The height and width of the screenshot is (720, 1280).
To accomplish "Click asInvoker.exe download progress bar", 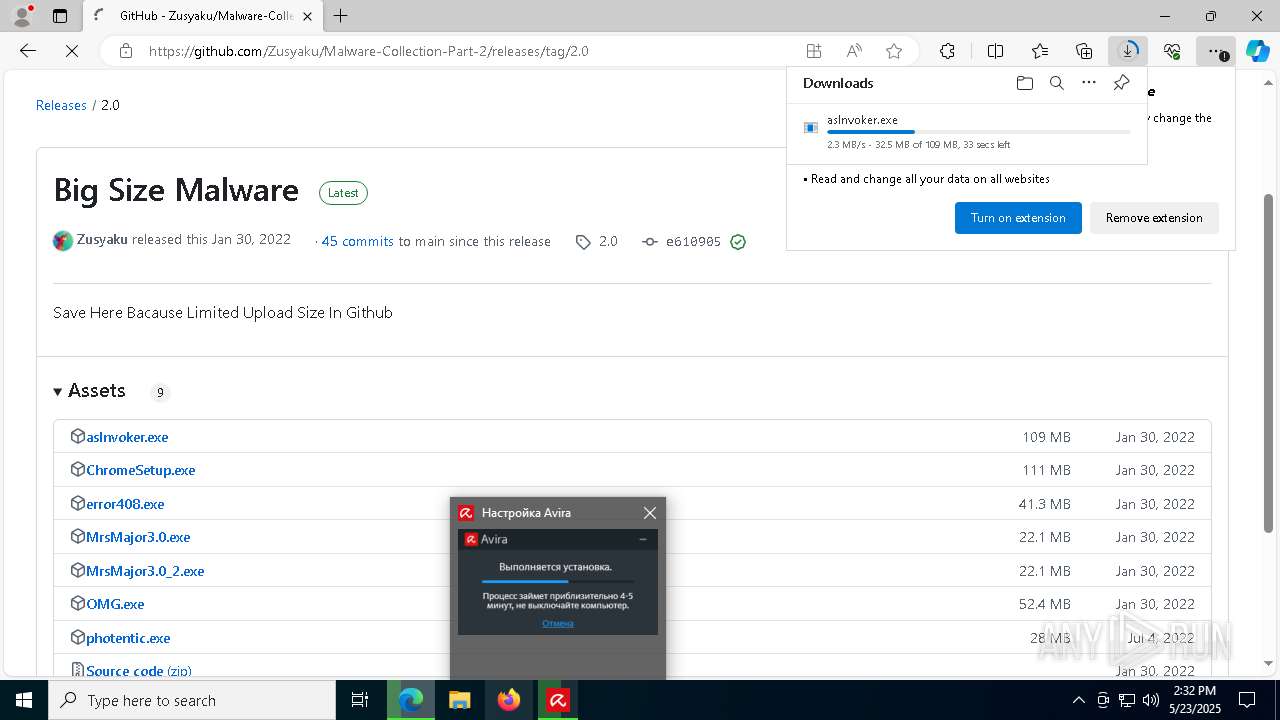I will (979, 132).
